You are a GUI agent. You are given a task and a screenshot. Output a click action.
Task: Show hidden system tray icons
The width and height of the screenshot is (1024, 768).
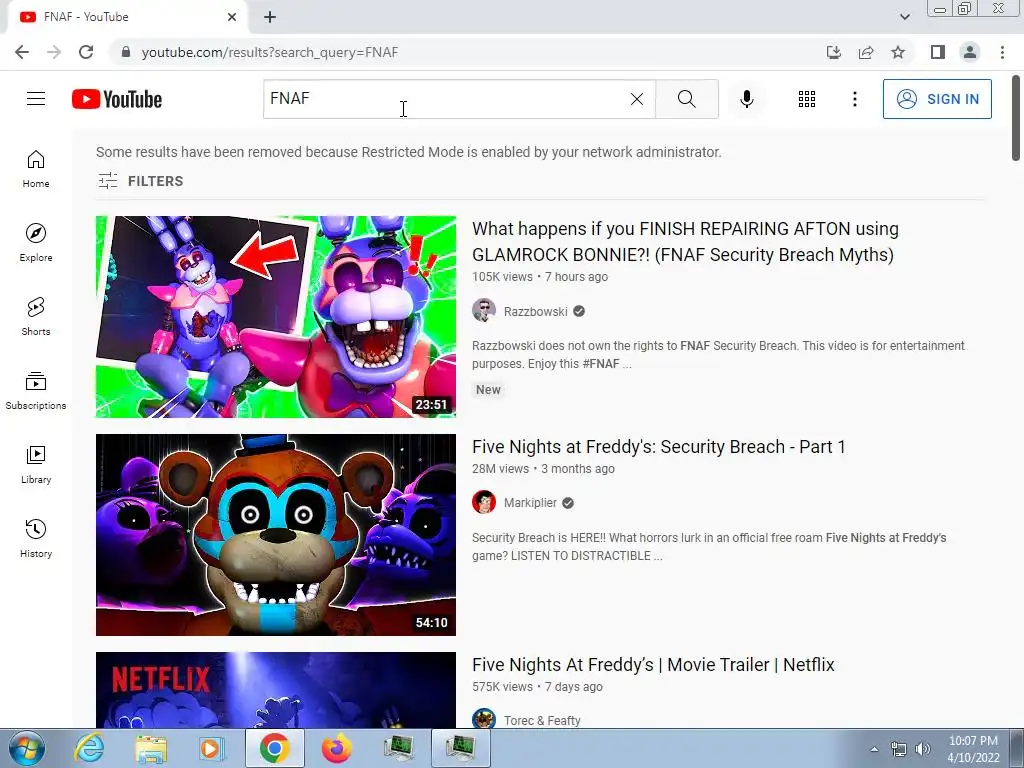coord(874,749)
